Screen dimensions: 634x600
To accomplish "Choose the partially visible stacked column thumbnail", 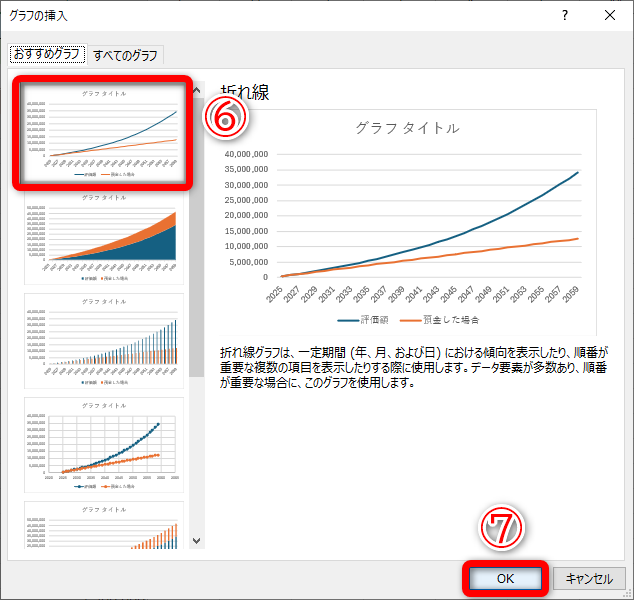I will [x=104, y=525].
